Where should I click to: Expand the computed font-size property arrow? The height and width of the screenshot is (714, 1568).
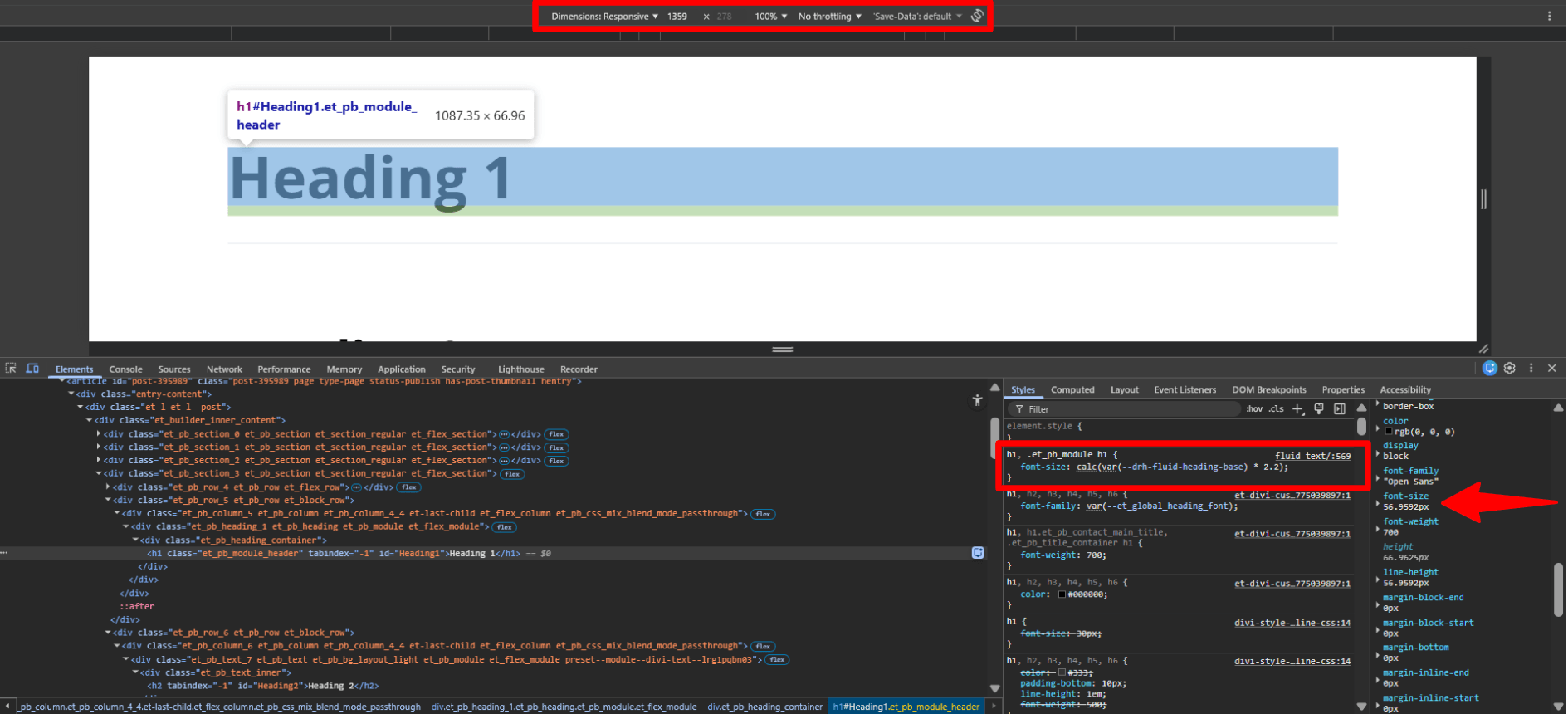pos(1378,503)
